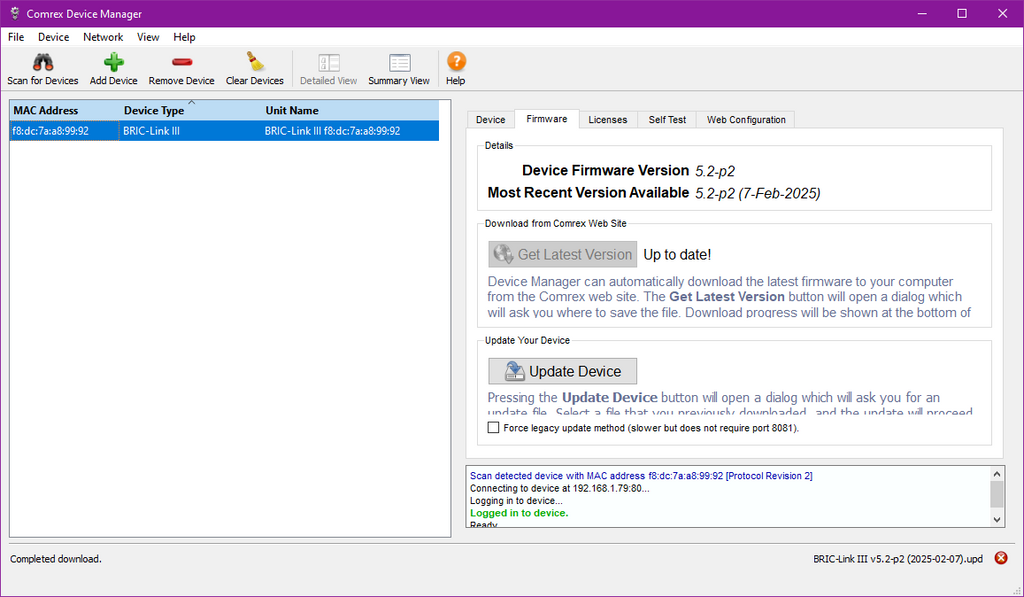This screenshot has width=1024, height=597.
Task: Click the Add Device green plus icon
Action: coord(113,63)
